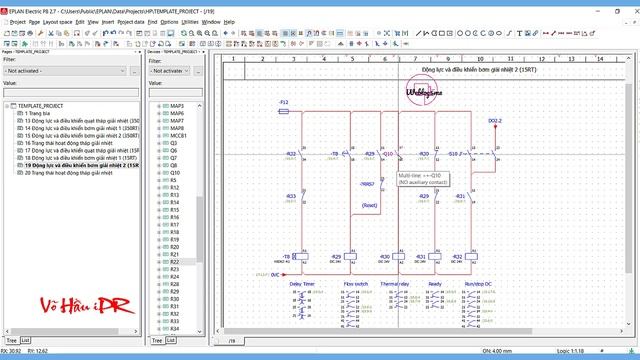
Task: Click the ... button beside Devices filter
Action: tap(198, 71)
